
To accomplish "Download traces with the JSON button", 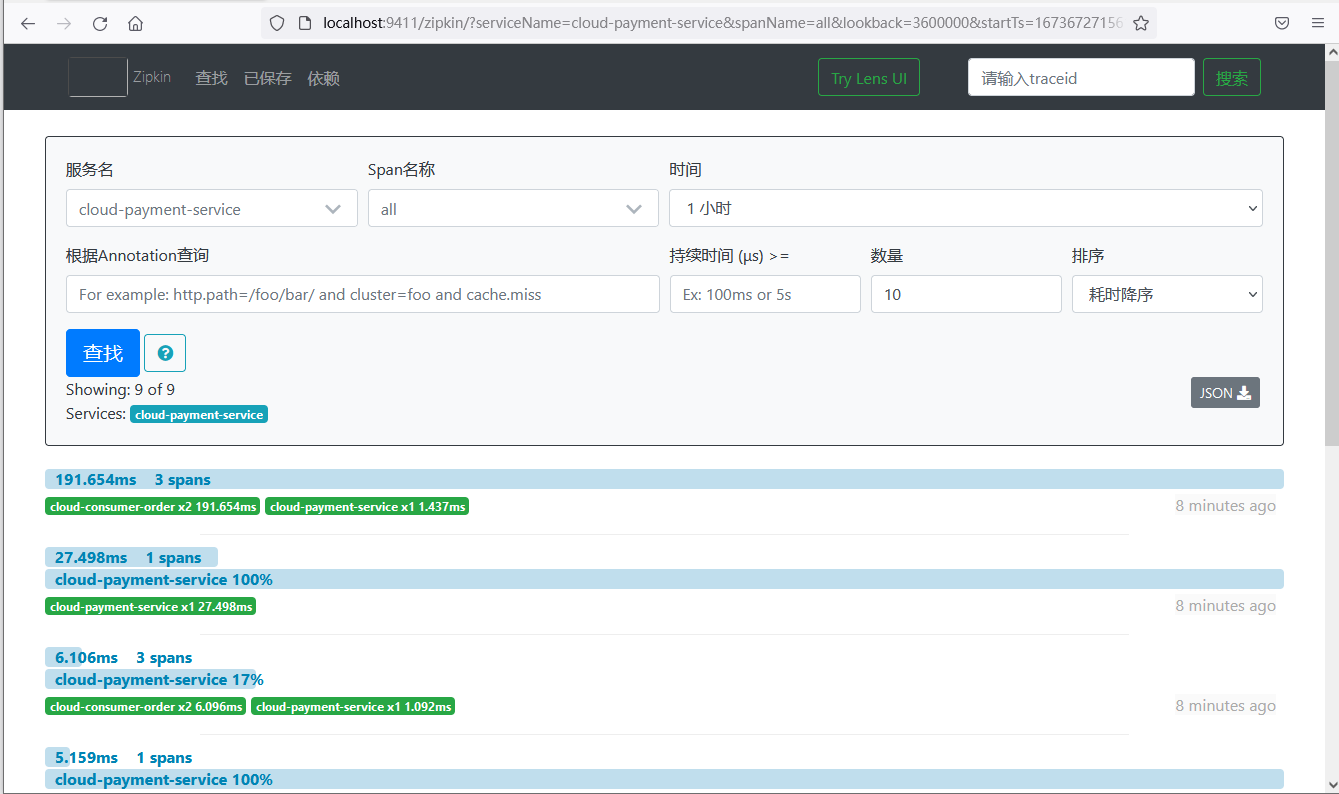I will coord(1225,393).
